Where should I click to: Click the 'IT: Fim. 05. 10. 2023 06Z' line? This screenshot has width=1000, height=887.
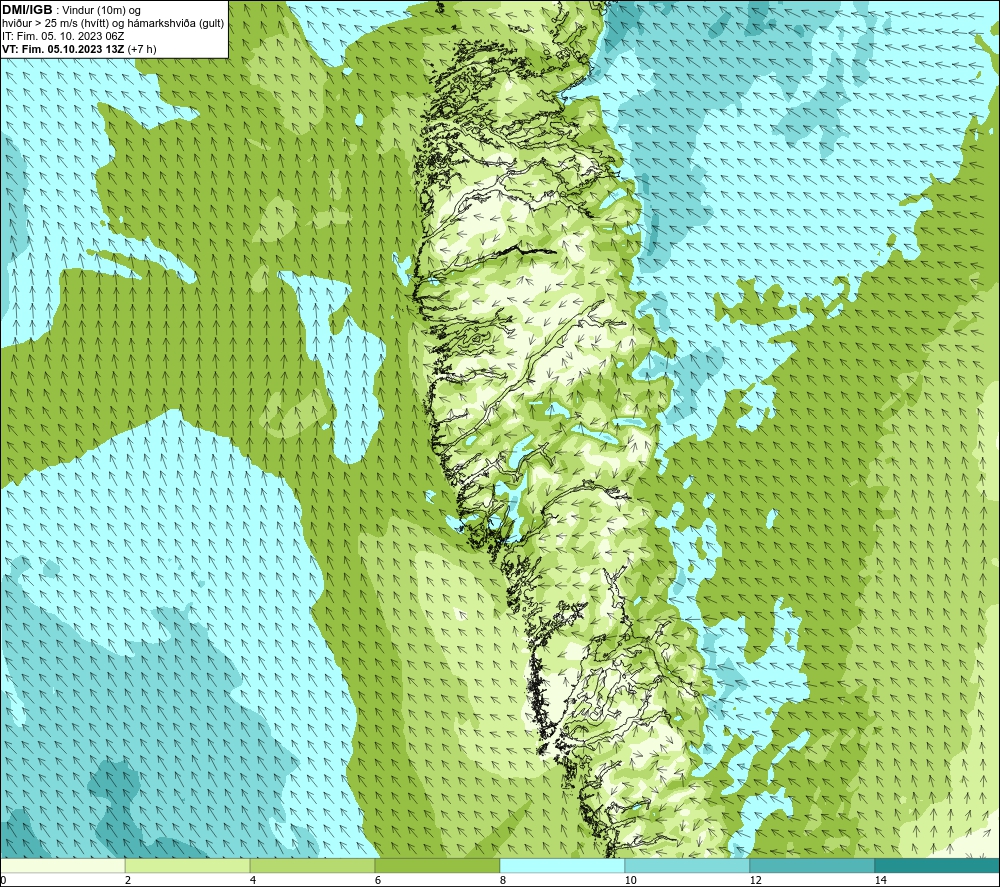click(63, 36)
